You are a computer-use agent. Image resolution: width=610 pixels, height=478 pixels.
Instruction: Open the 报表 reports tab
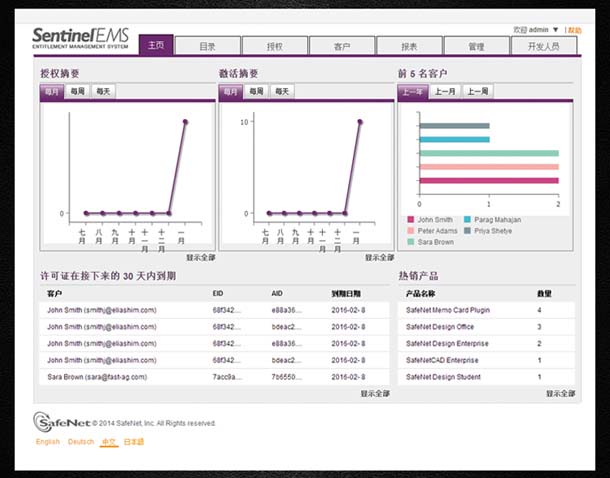click(409, 46)
